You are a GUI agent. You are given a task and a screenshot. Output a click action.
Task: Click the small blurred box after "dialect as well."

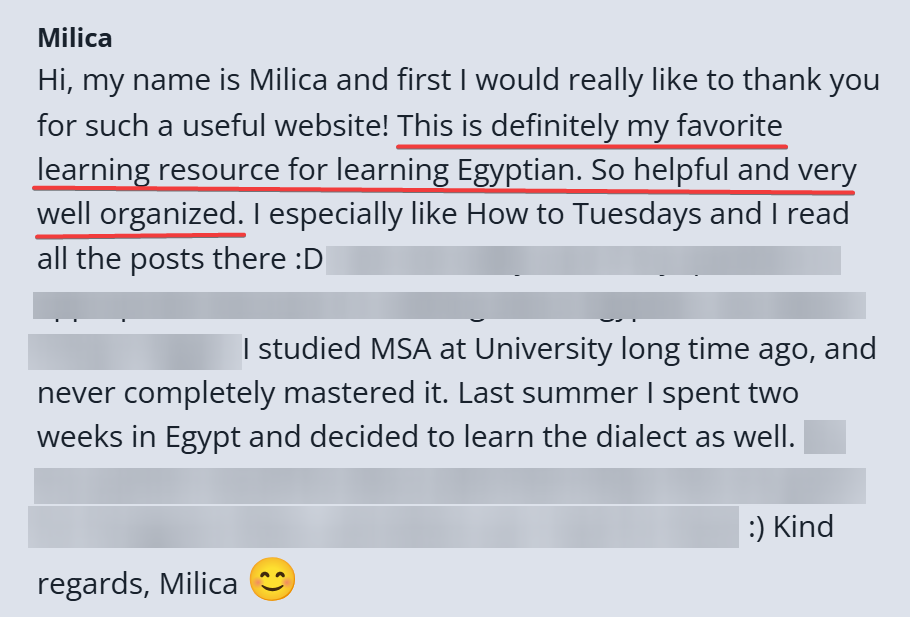(x=825, y=438)
